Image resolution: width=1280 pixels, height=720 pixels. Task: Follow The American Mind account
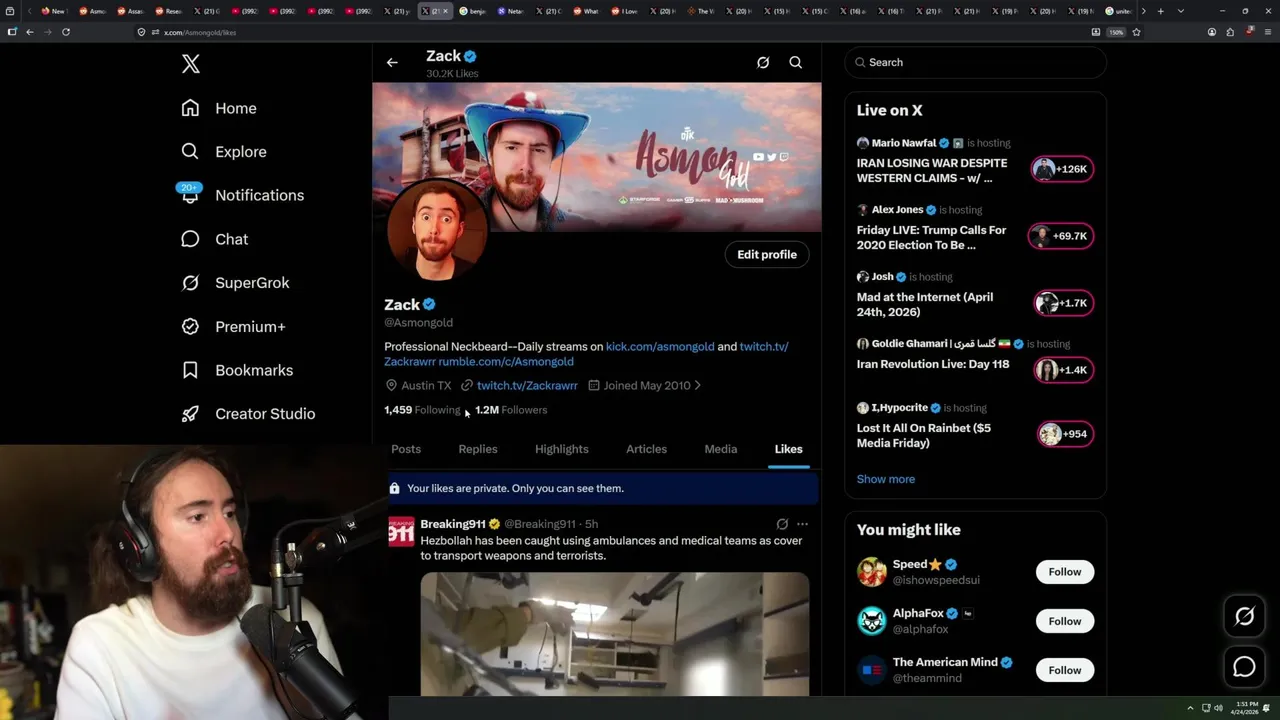(x=1065, y=670)
